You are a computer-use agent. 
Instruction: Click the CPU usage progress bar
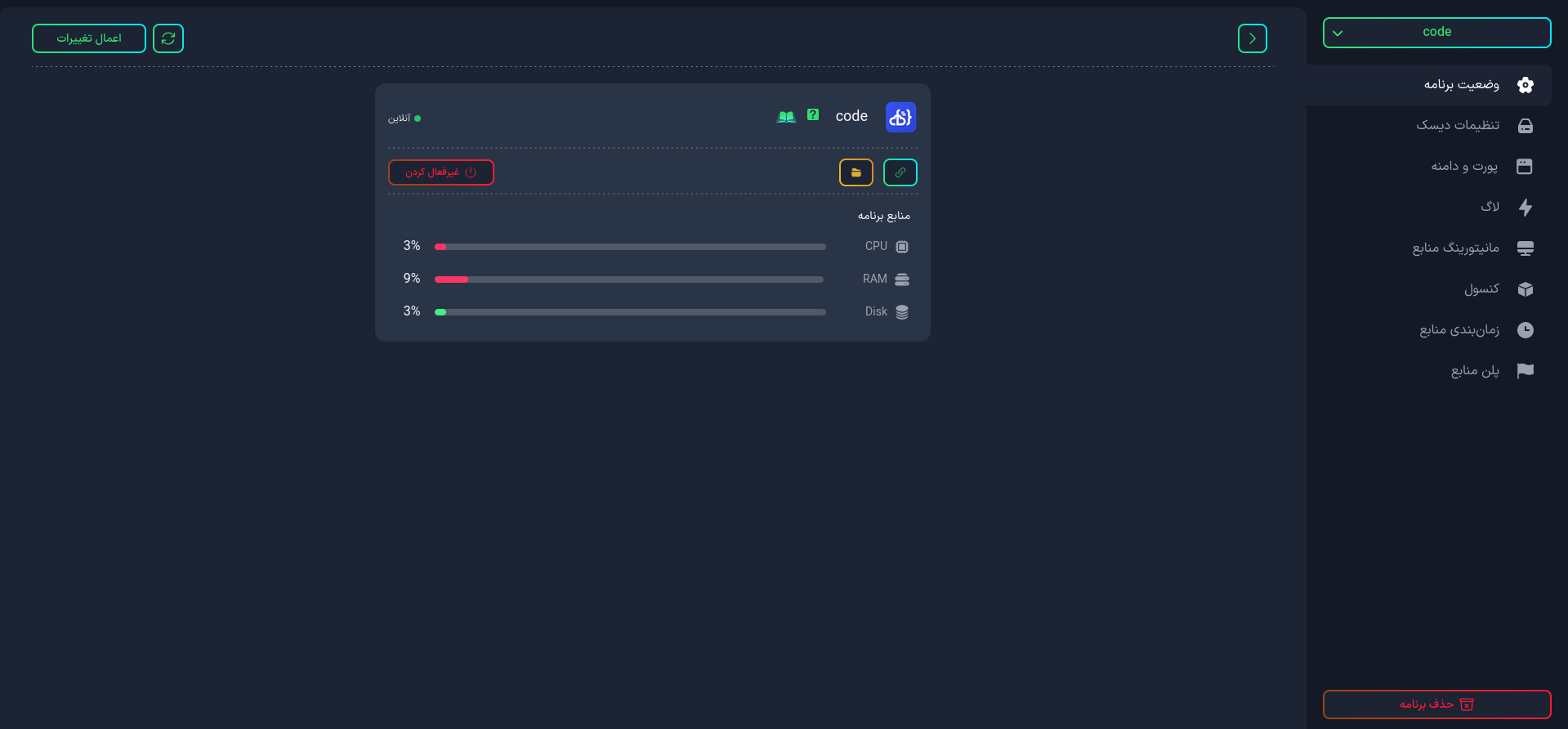click(x=630, y=247)
